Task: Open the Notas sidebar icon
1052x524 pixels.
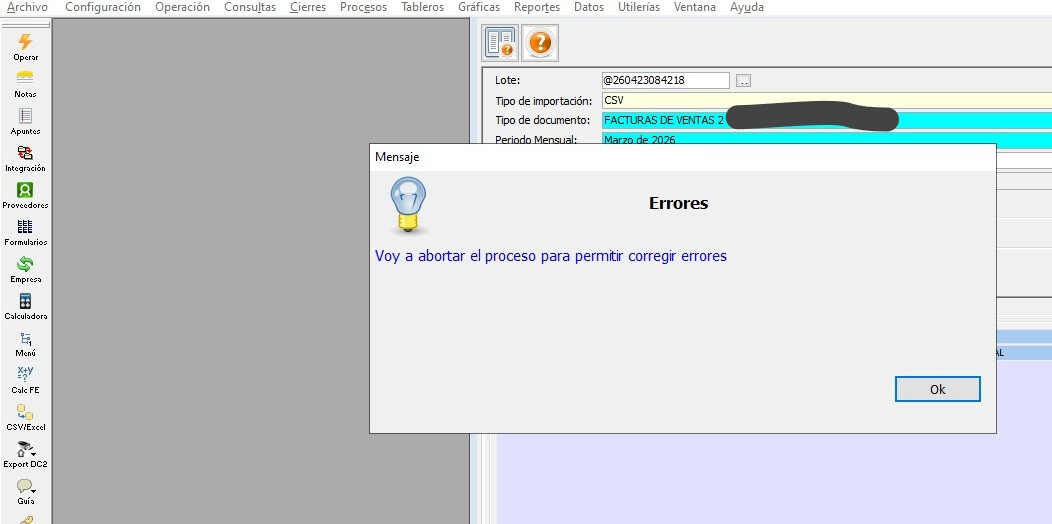Action: [26, 80]
